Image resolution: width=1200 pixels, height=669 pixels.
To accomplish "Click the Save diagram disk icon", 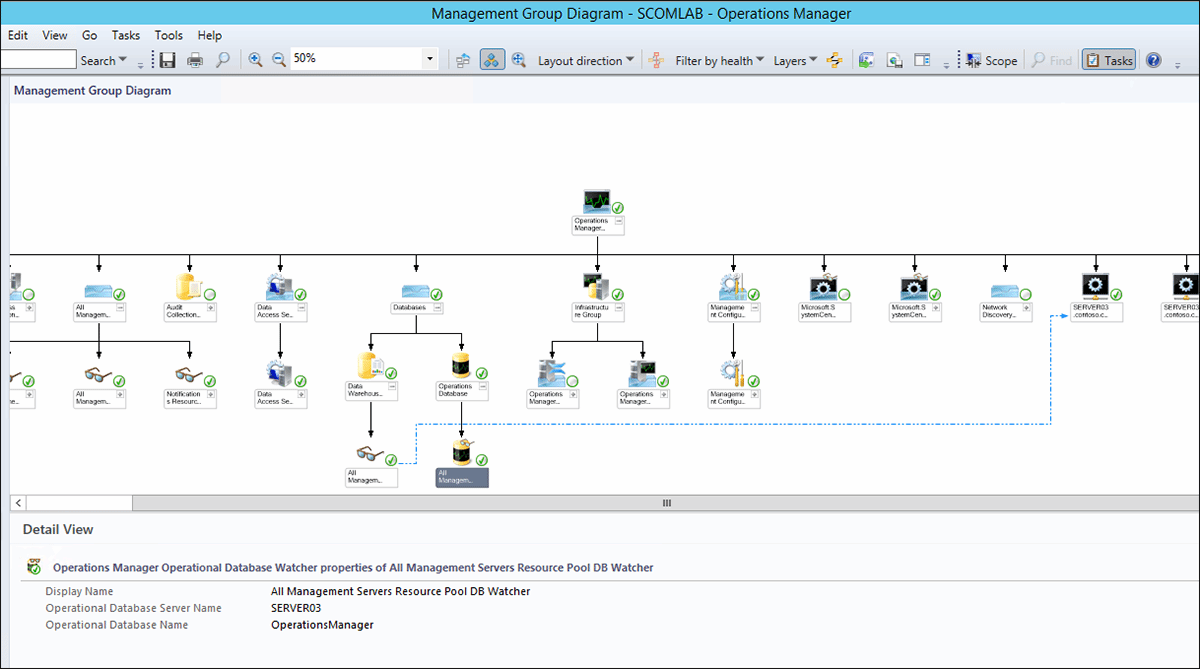I will pyautogui.click(x=168, y=59).
